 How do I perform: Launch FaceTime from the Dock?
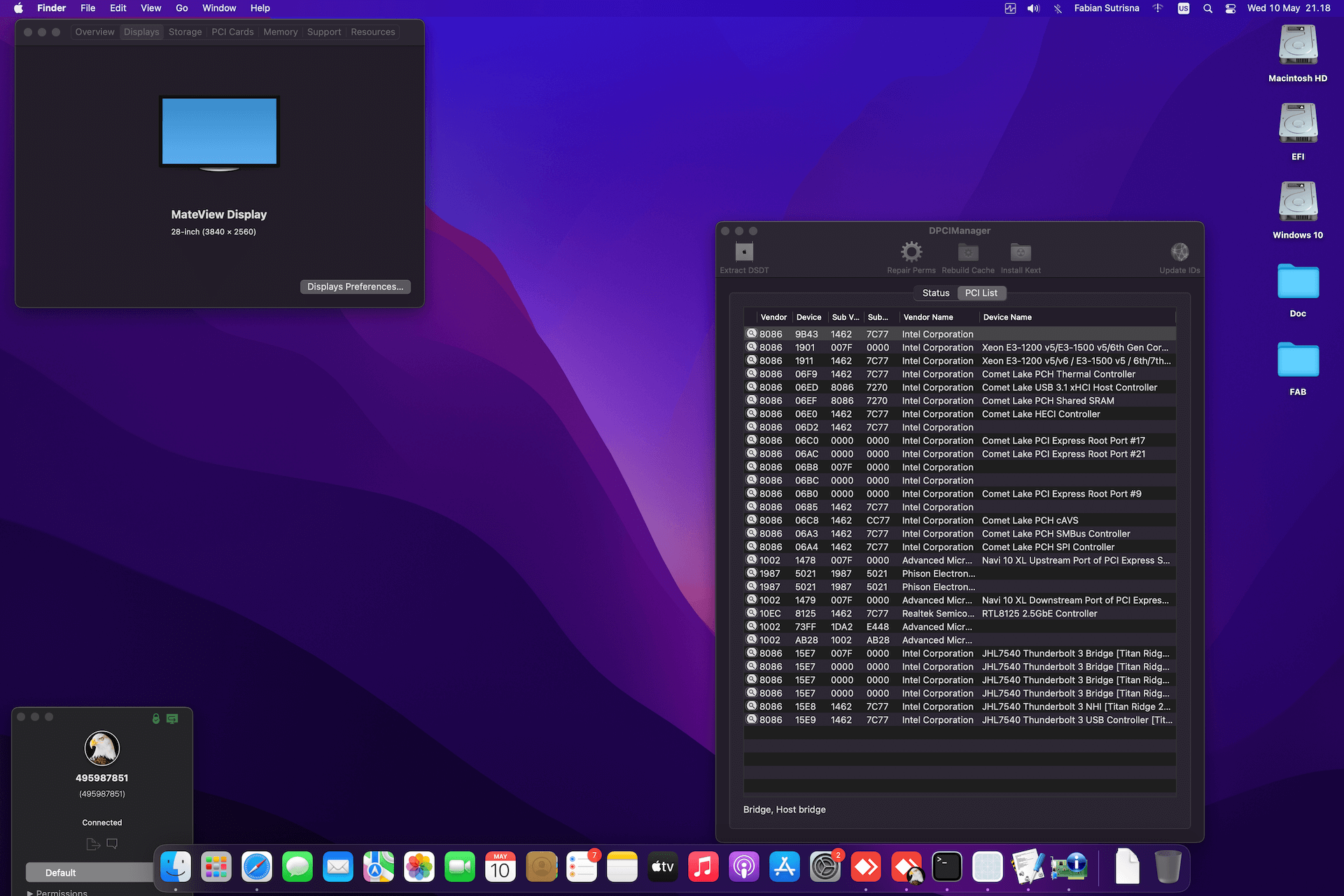pyautogui.click(x=460, y=867)
